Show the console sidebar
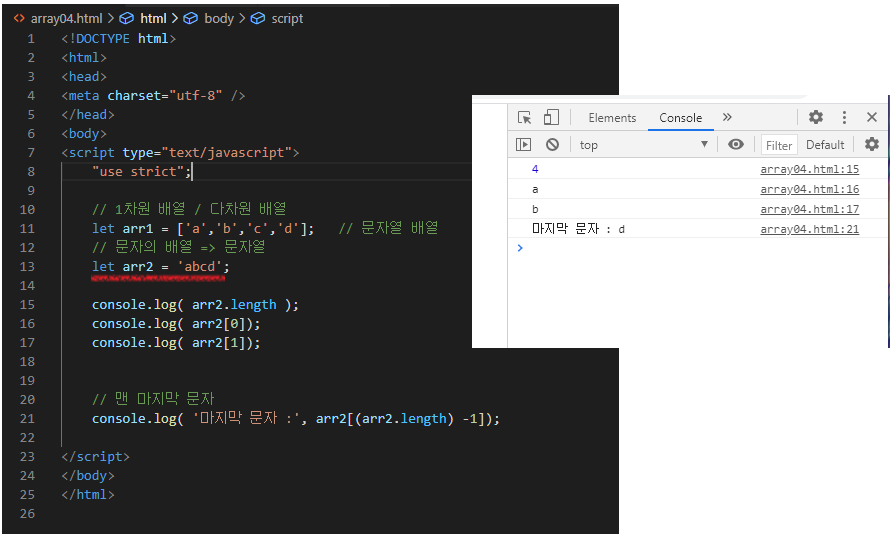Viewport: 896px width, 538px height. (523, 144)
